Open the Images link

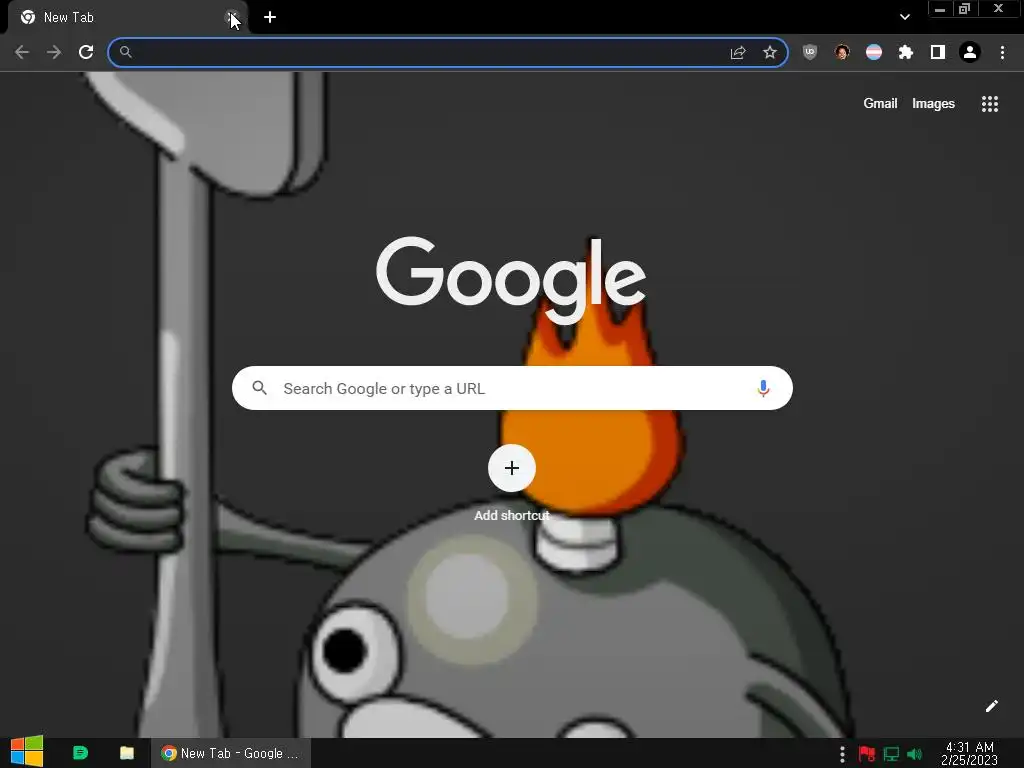coord(933,103)
